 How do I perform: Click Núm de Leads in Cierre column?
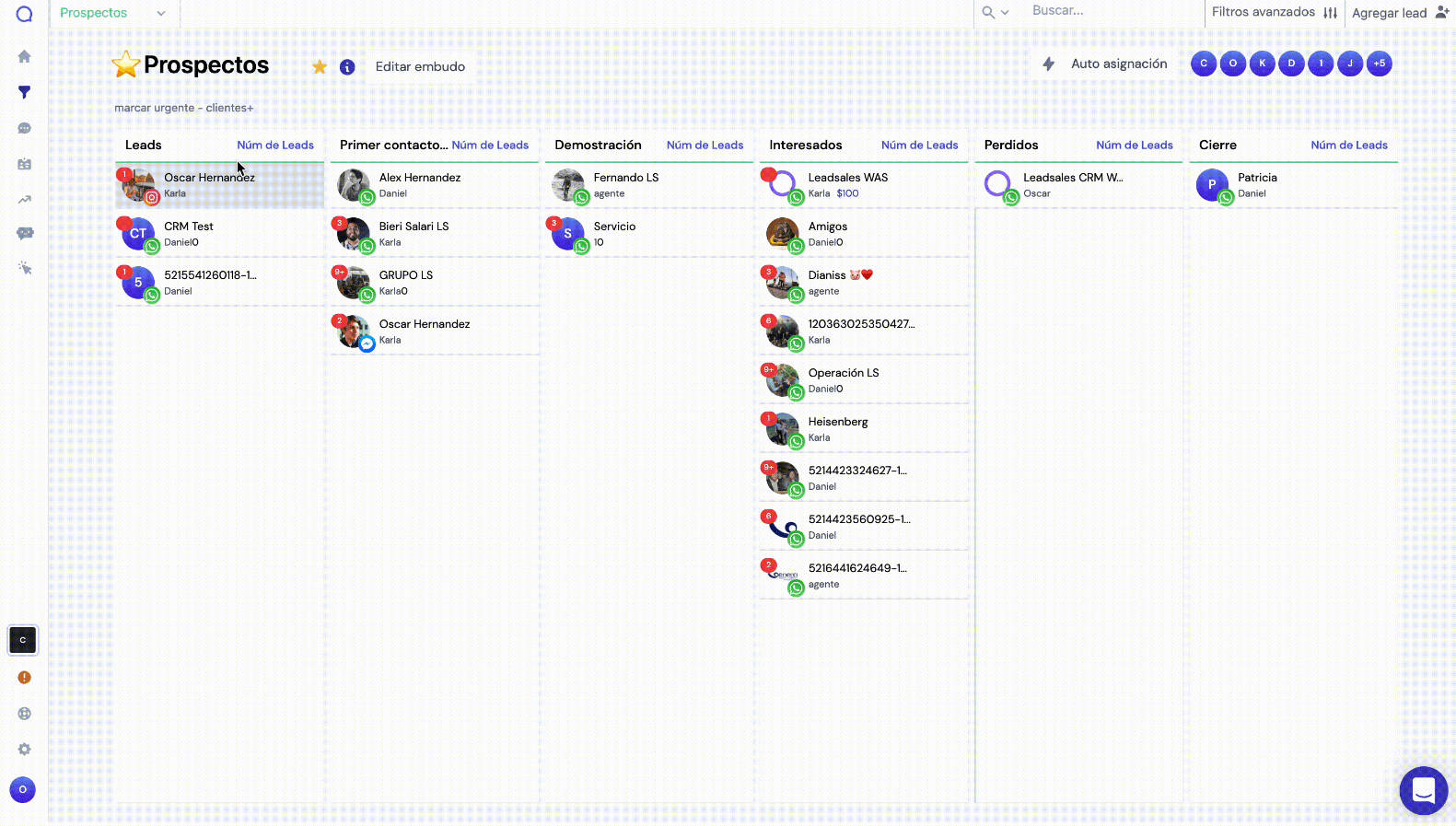point(1349,145)
